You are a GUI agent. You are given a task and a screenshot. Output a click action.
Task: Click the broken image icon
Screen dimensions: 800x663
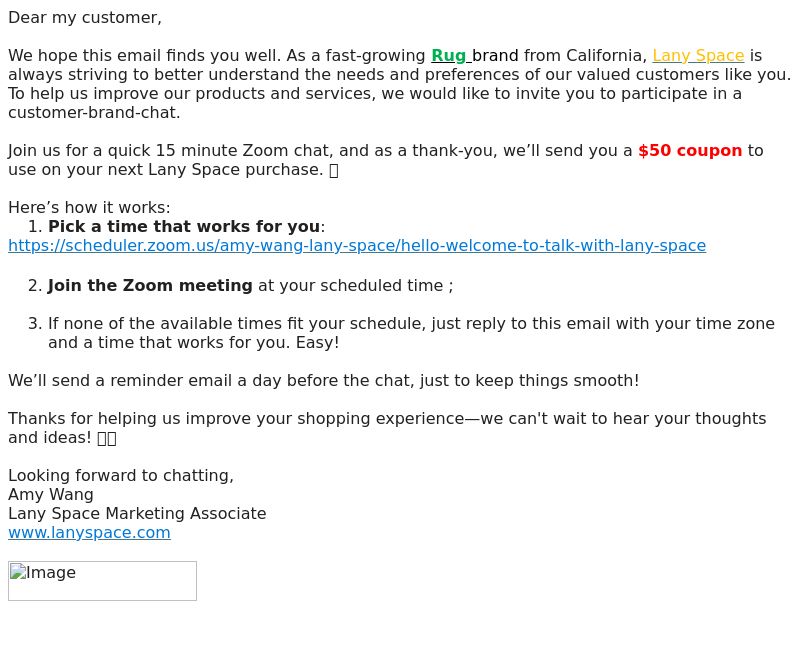[18, 572]
